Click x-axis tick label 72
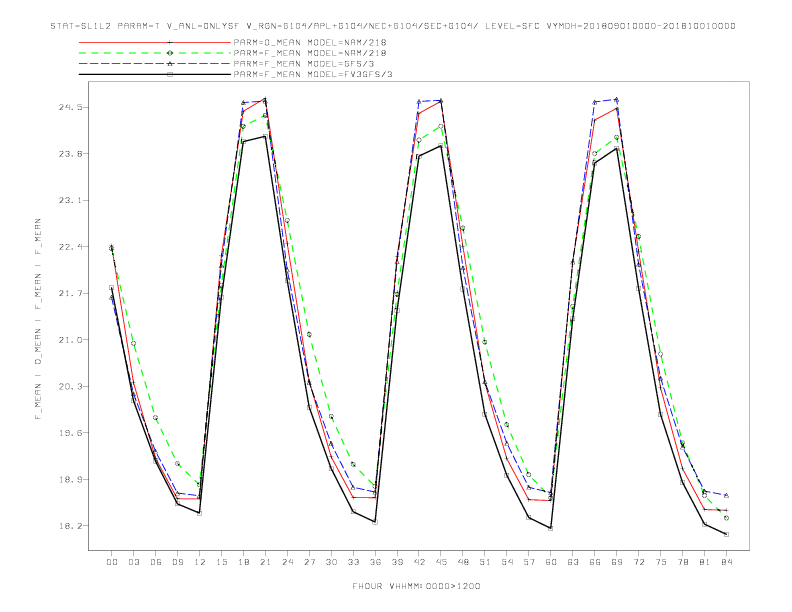The image size is (792, 612). tap(638, 562)
